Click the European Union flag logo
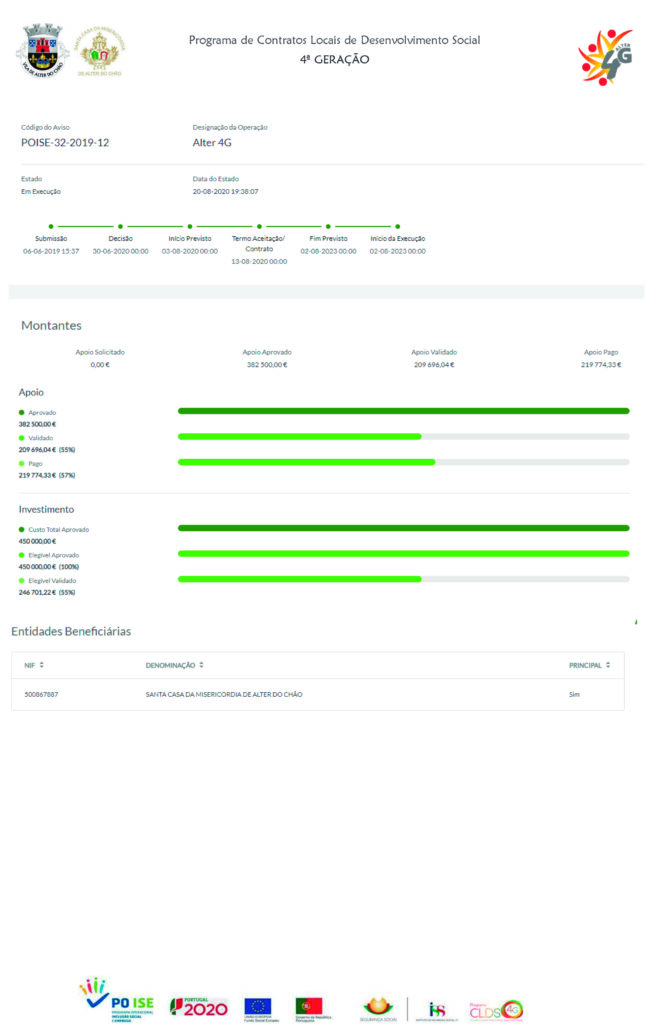Image resolution: width=645 pixels, height=1024 pixels. point(258,1007)
